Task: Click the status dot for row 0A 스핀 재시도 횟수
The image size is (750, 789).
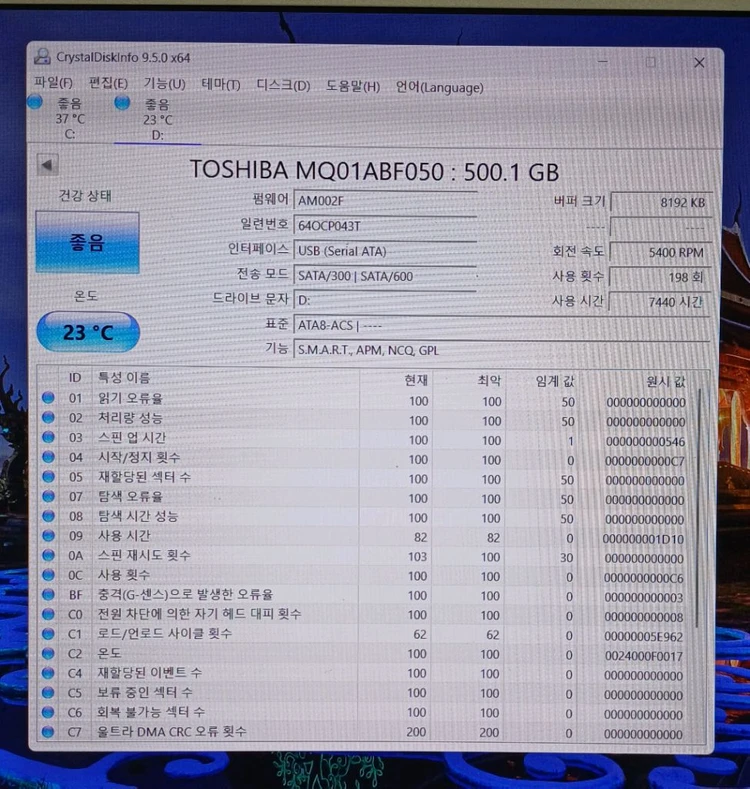Action: [x=48, y=555]
